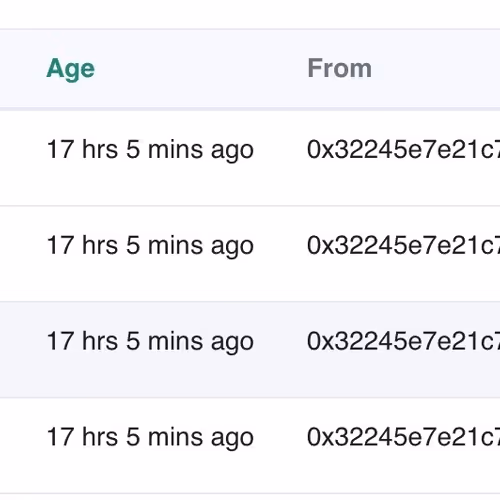Select the From column header
500x500 pixels.
[339, 68]
